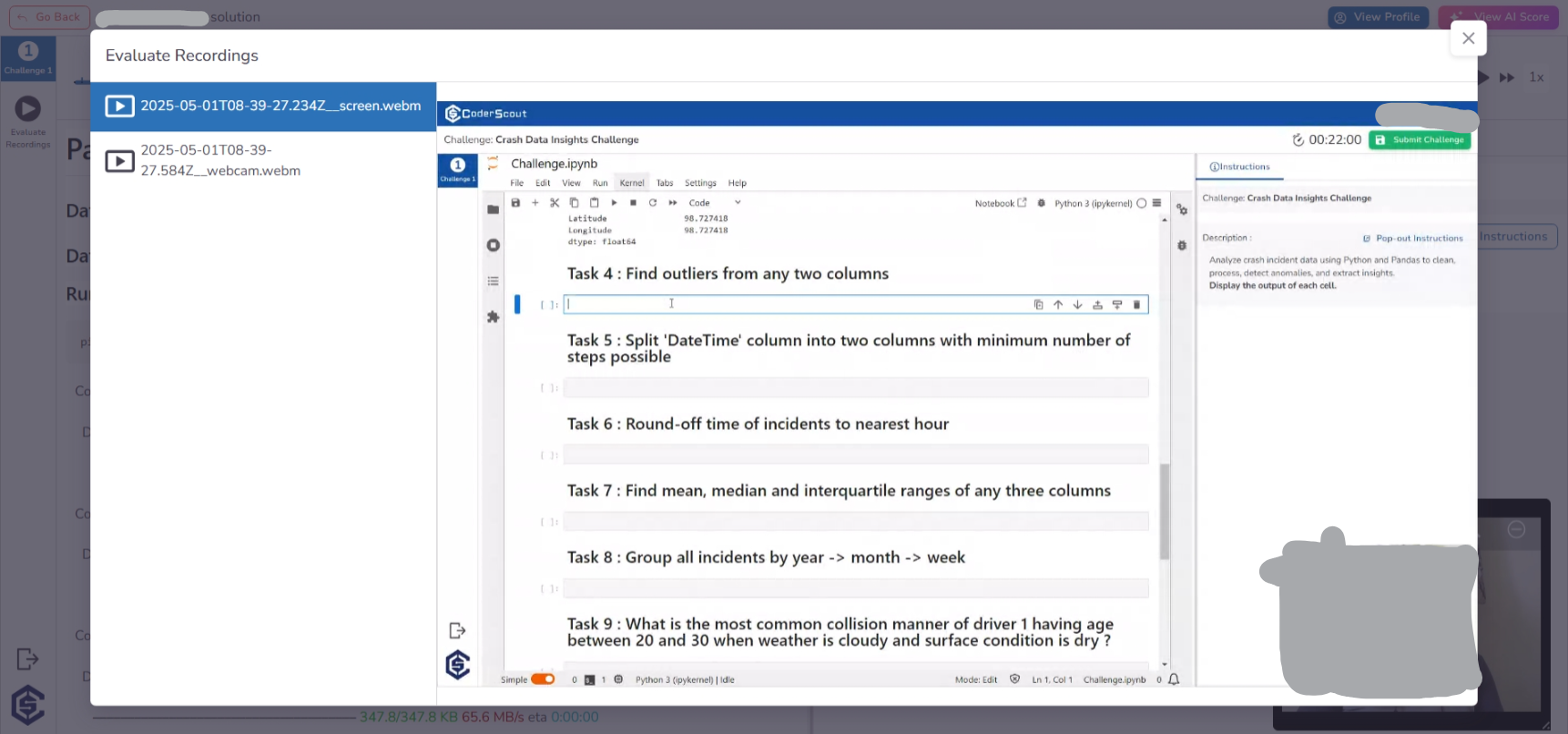
Task: Open the Tabs menu
Action: point(665,183)
